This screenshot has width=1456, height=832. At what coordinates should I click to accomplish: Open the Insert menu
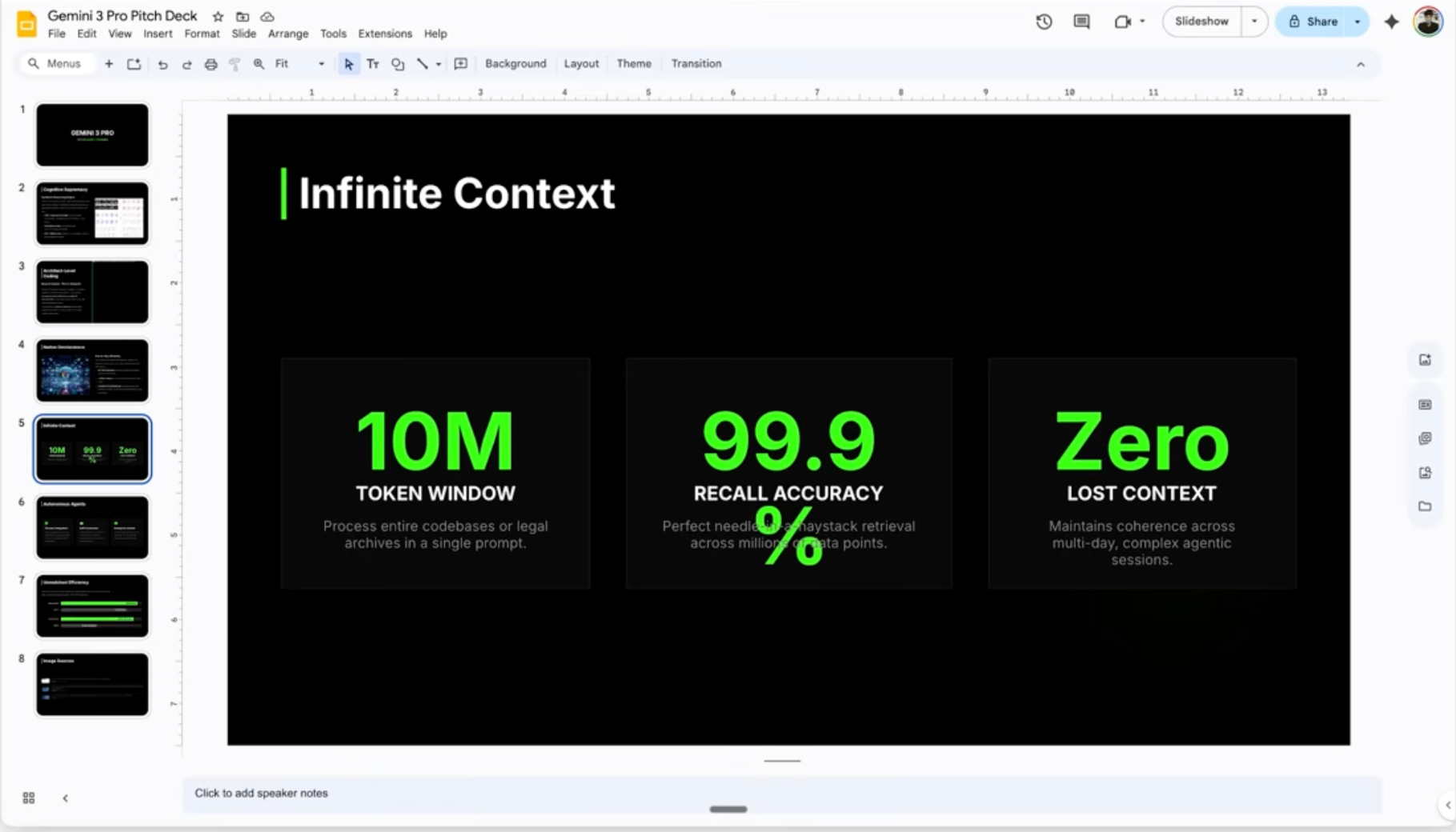[x=158, y=34]
